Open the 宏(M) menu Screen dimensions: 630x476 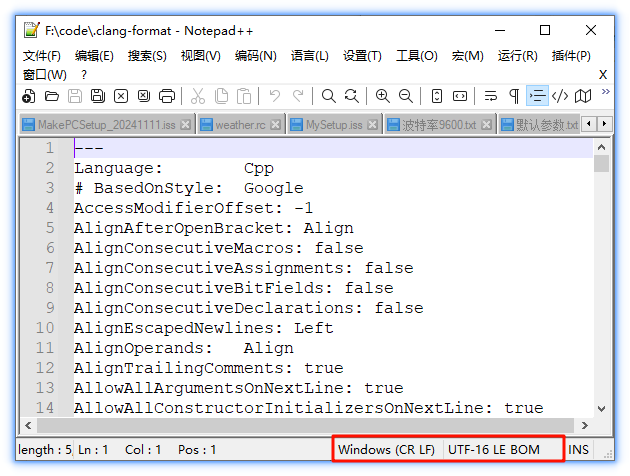click(x=467, y=56)
